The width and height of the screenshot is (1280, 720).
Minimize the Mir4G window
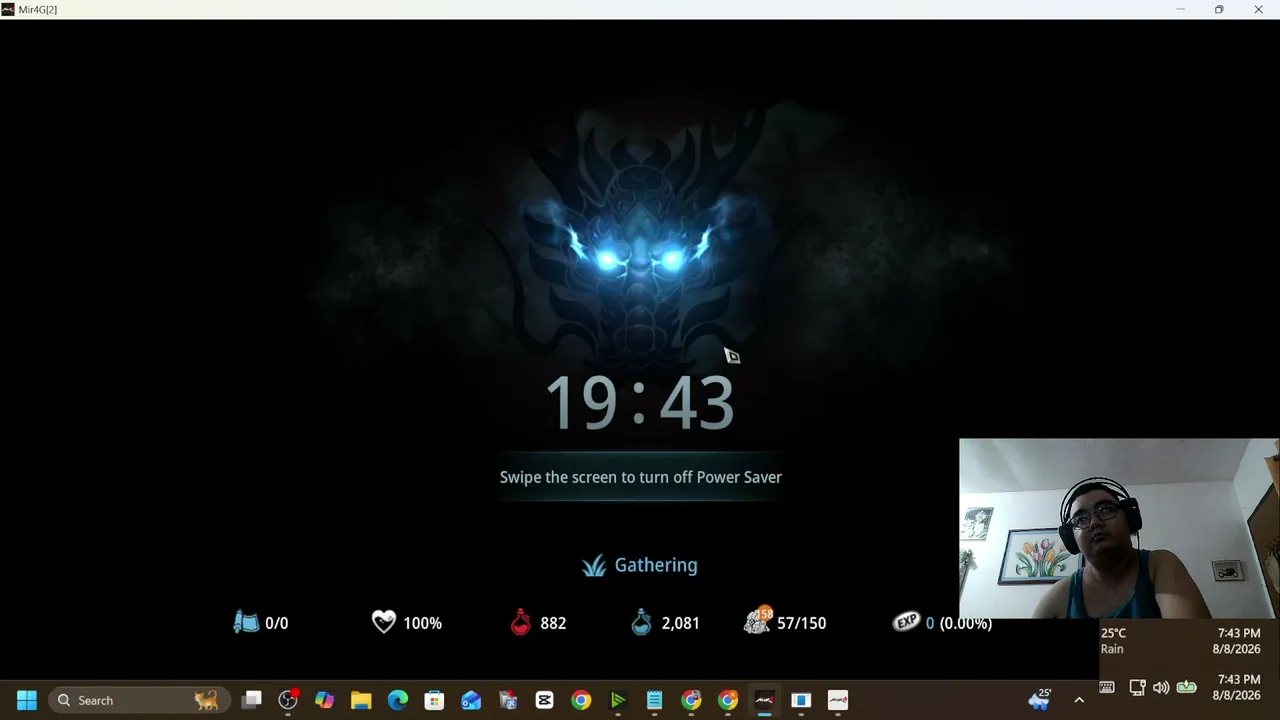tap(1180, 9)
